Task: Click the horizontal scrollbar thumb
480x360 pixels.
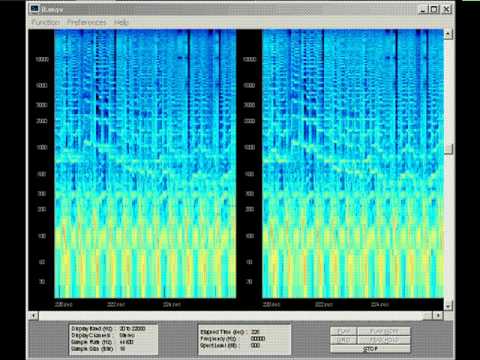Action: click(428, 315)
